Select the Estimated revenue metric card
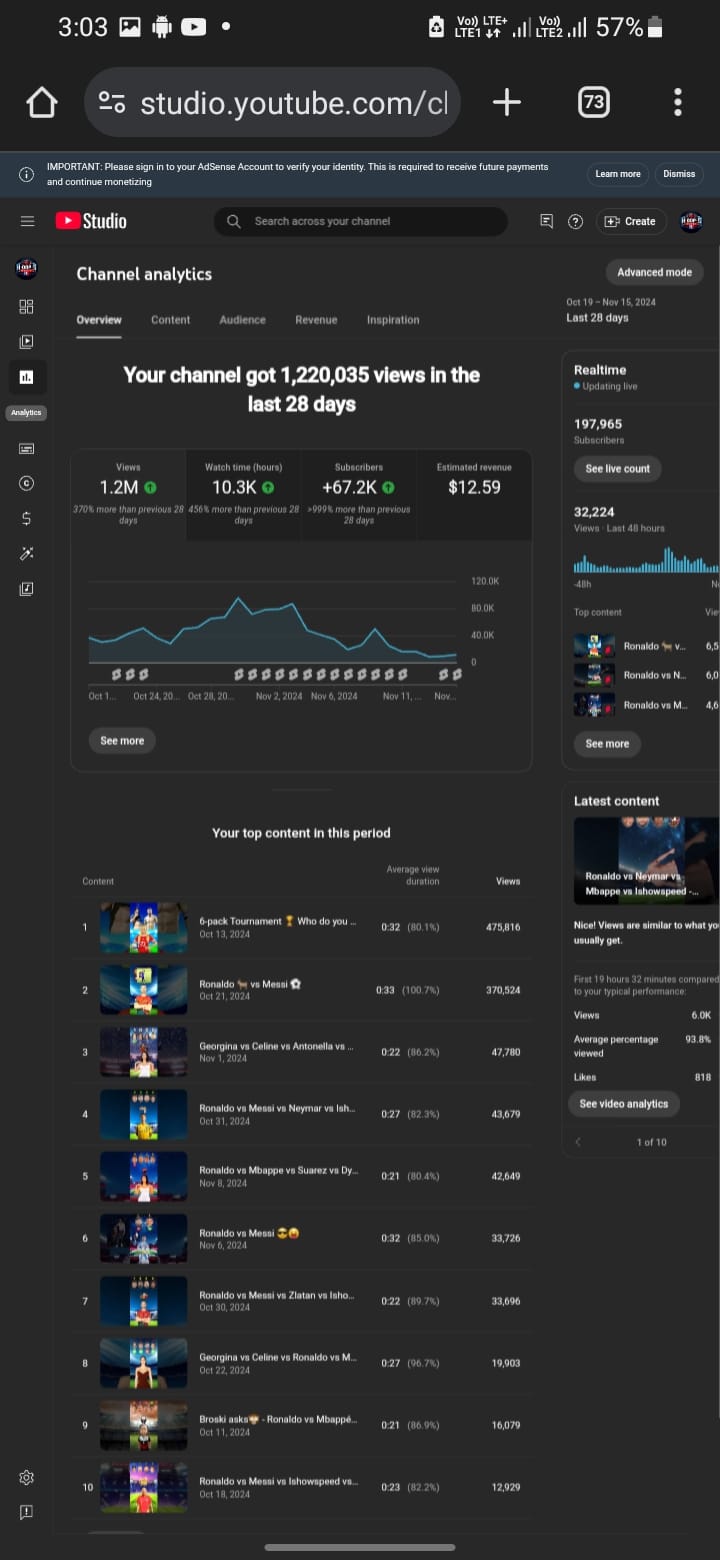720x1560 pixels. click(474, 495)
